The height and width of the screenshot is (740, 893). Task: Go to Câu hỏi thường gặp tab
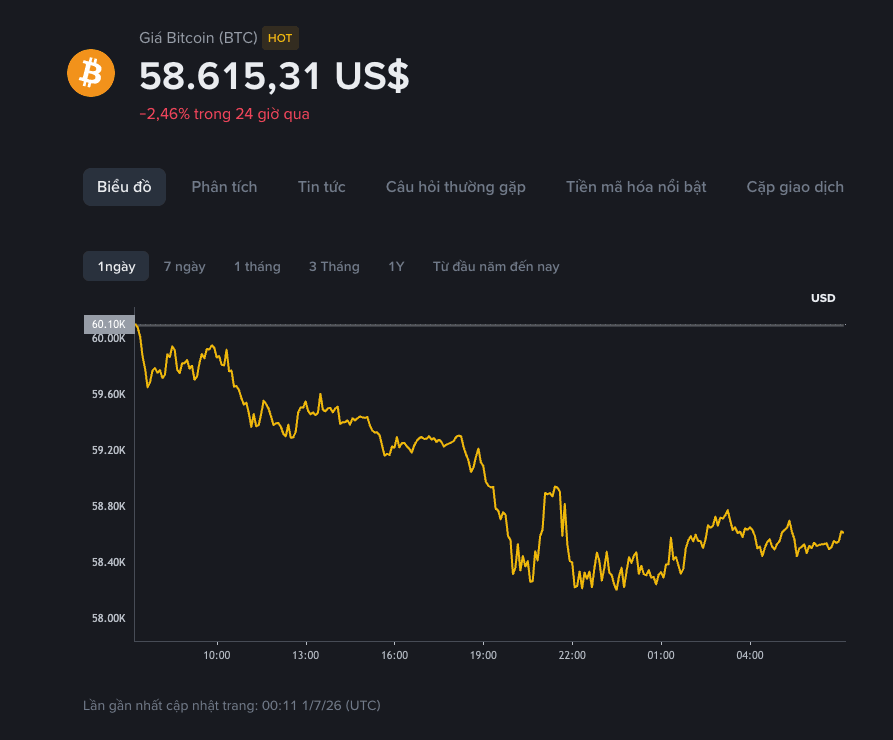point(456,187)
